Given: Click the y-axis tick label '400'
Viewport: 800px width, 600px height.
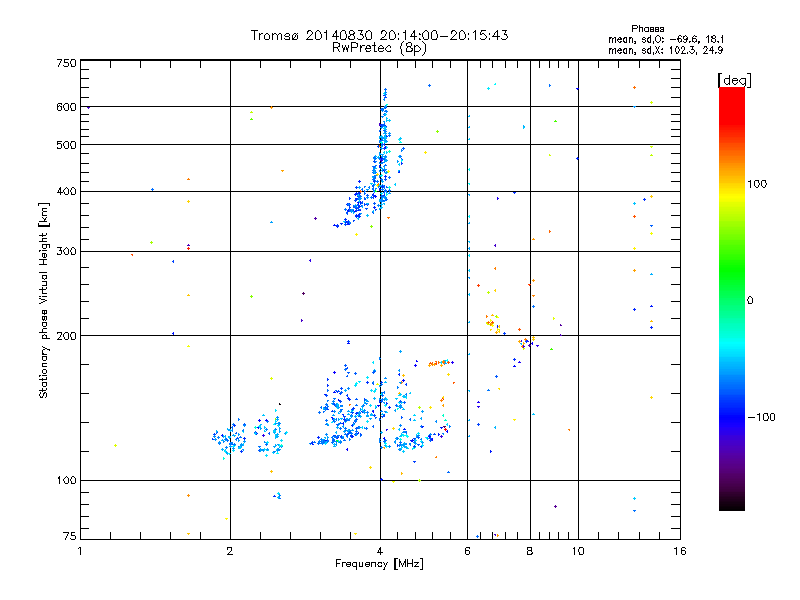Looking at the screenshot, I should (66, 192).
